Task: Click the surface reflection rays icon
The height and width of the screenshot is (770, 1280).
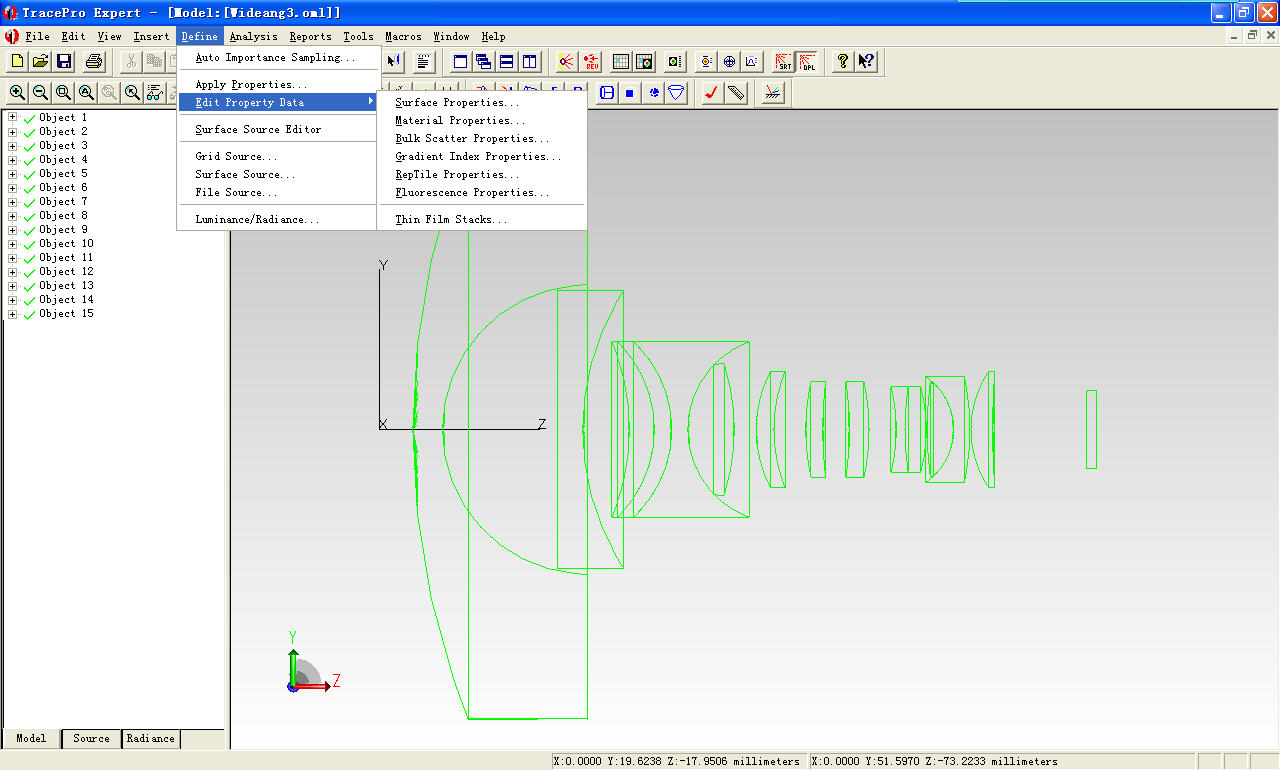Action: pos(772,93)
